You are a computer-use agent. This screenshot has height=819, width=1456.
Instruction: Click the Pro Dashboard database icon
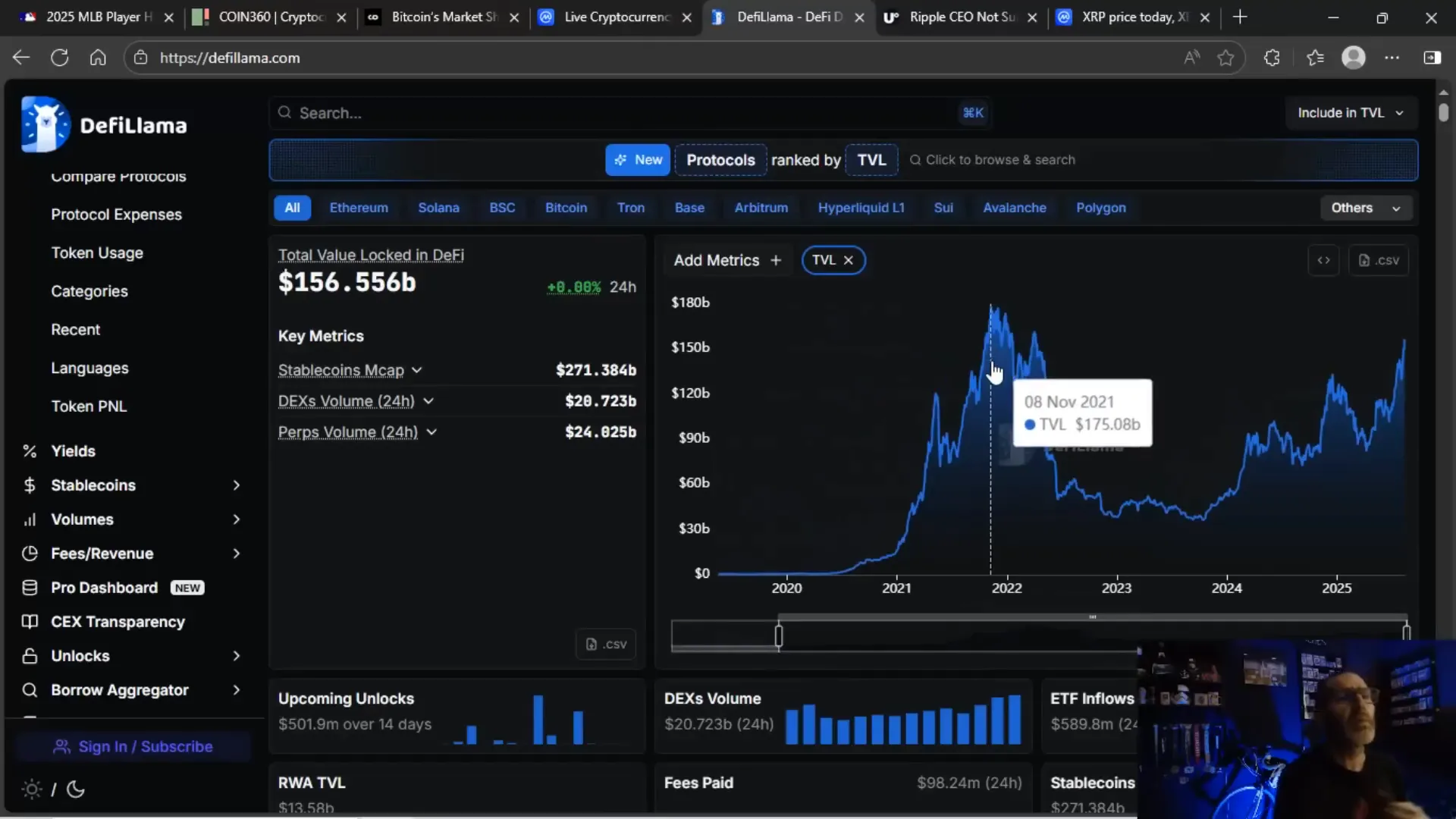pos(30,588)
